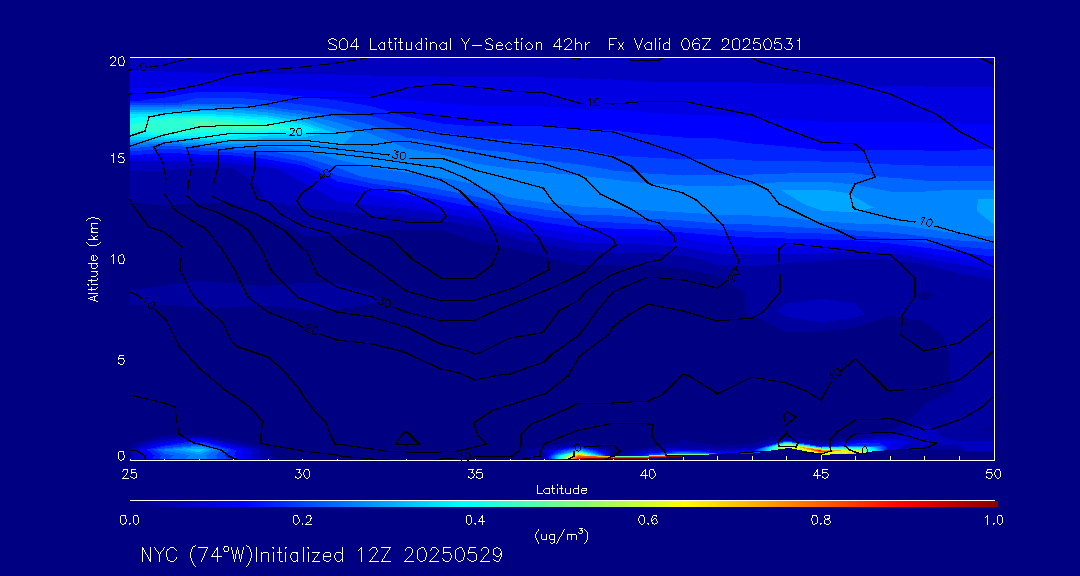The height and width of the screenshot is (576, 1080).
Task: Click the "10" contour label on the right edge
Action: (x=926, y=223)
